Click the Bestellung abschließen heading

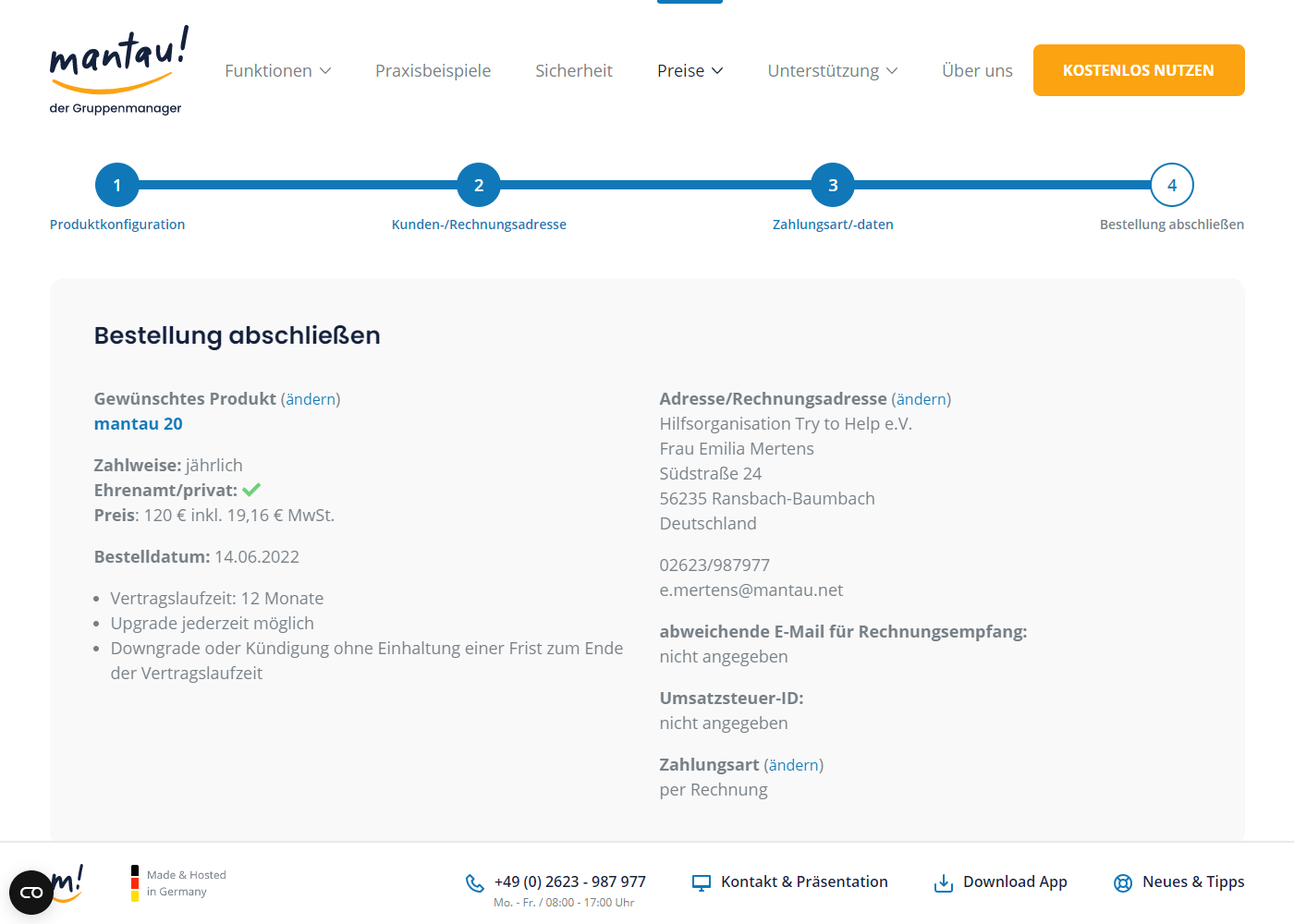[x=238, y=335]
